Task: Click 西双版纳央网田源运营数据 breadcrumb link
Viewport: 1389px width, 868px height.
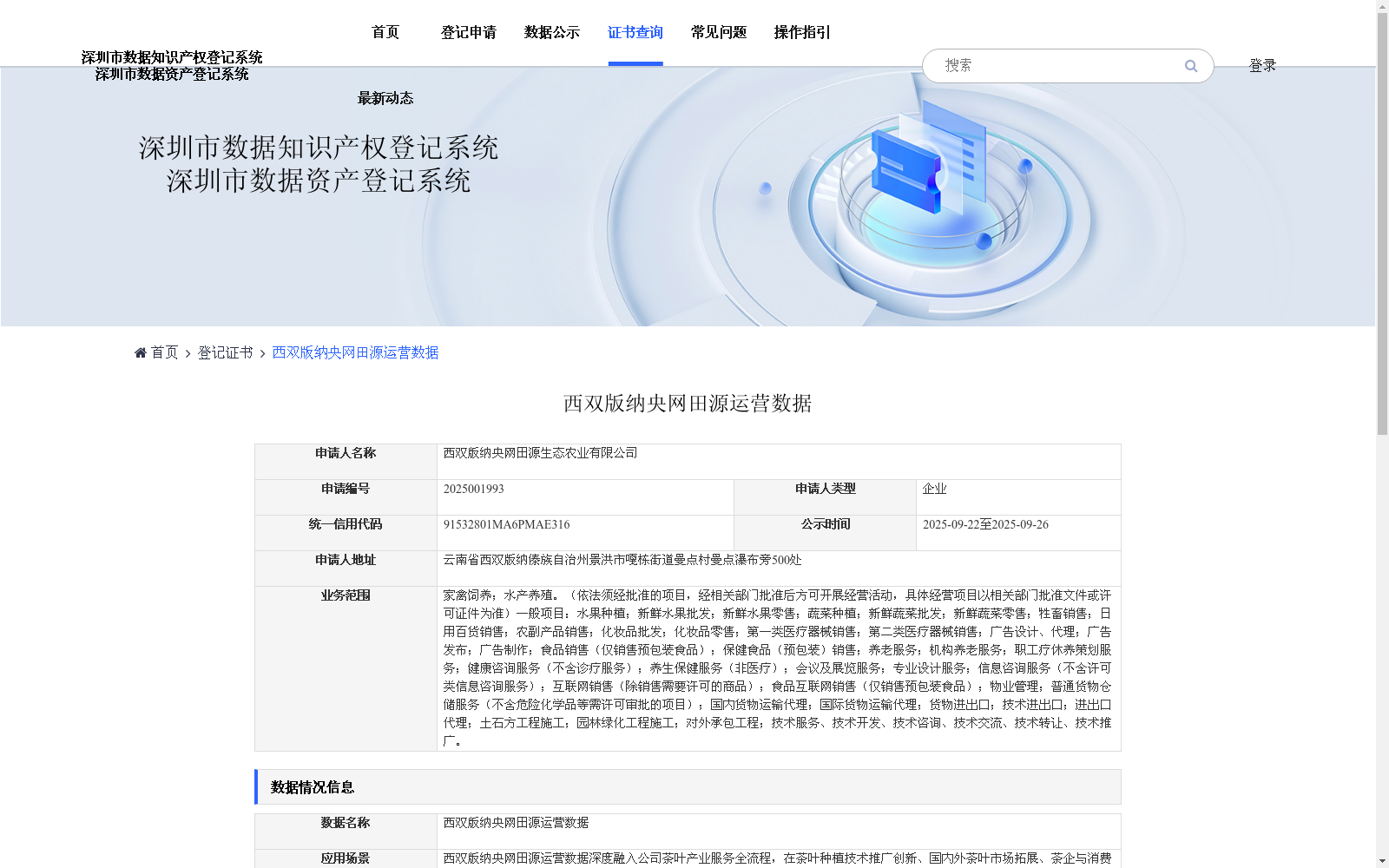Action: [x=355, y=352]
